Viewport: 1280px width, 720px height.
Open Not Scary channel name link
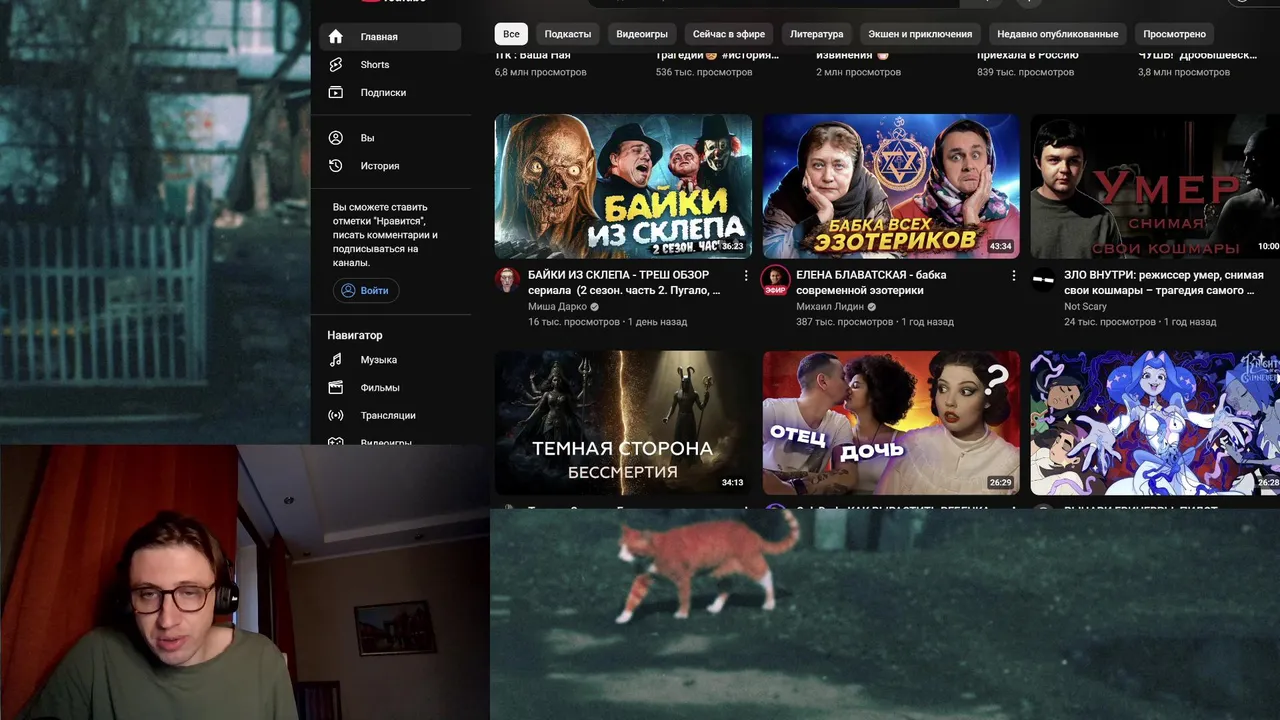coord(1085,307)
